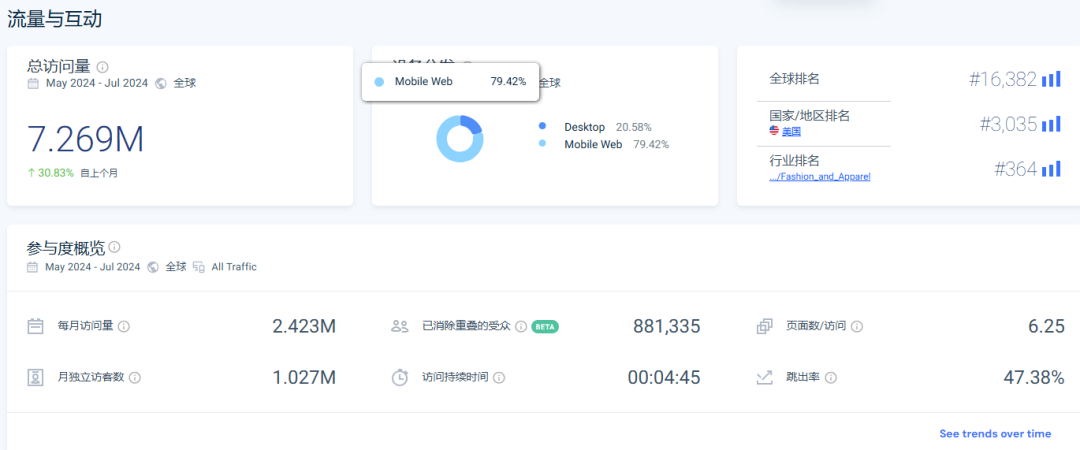Screen dimensions: 1080x450
Task: Open the Fashion_and_Apparel category link
Action: tap(820, 176)
